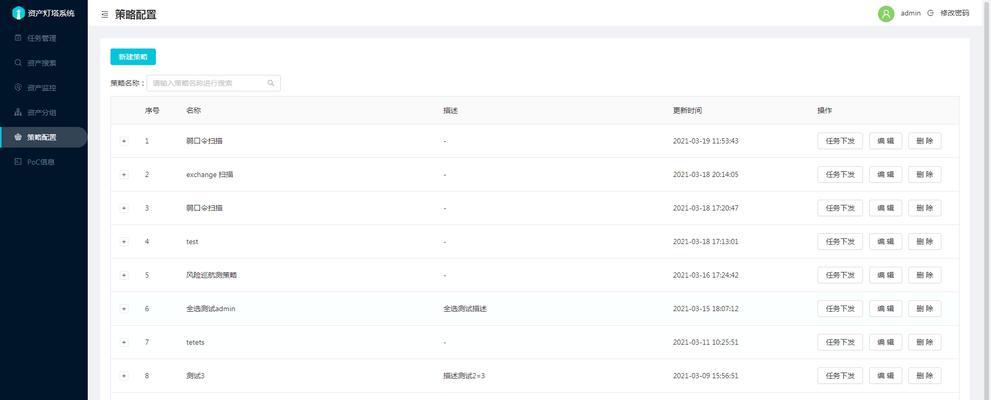Click the 更新时间 column header
The width and height of the screenshot is (991, 400).
click(687, 111)
